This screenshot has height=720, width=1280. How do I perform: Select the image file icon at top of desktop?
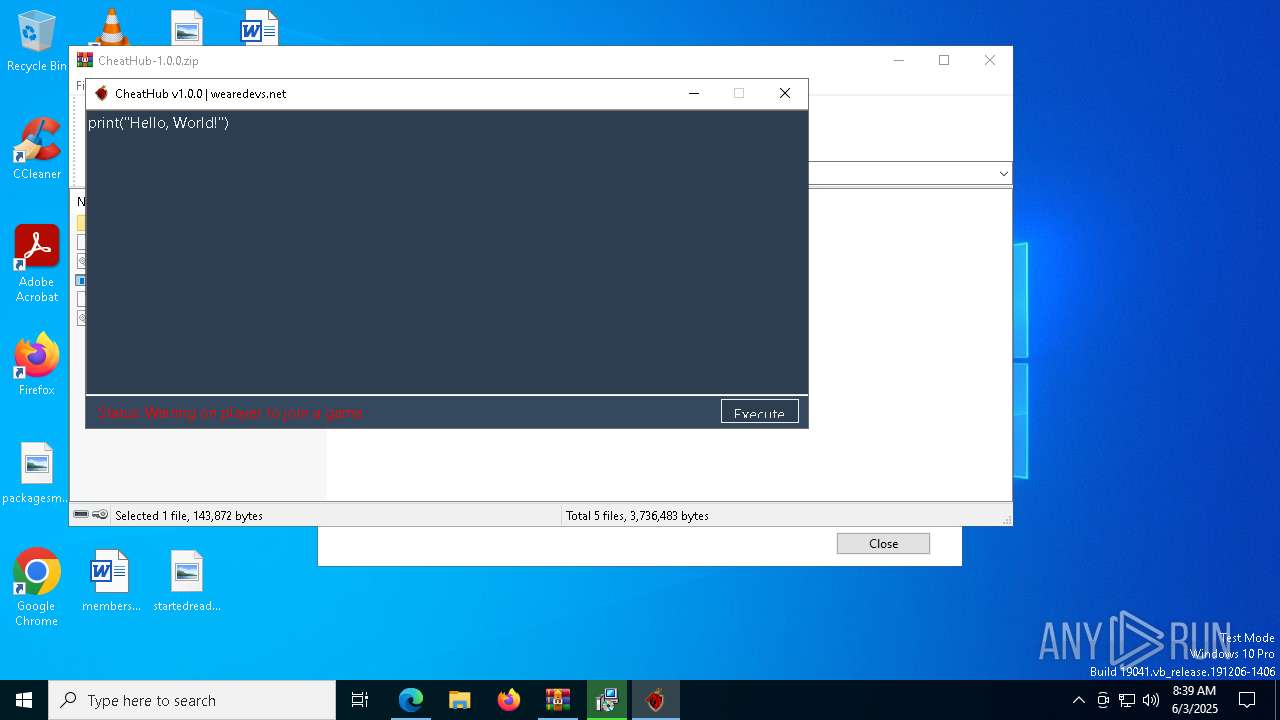(x=187, y=28)
